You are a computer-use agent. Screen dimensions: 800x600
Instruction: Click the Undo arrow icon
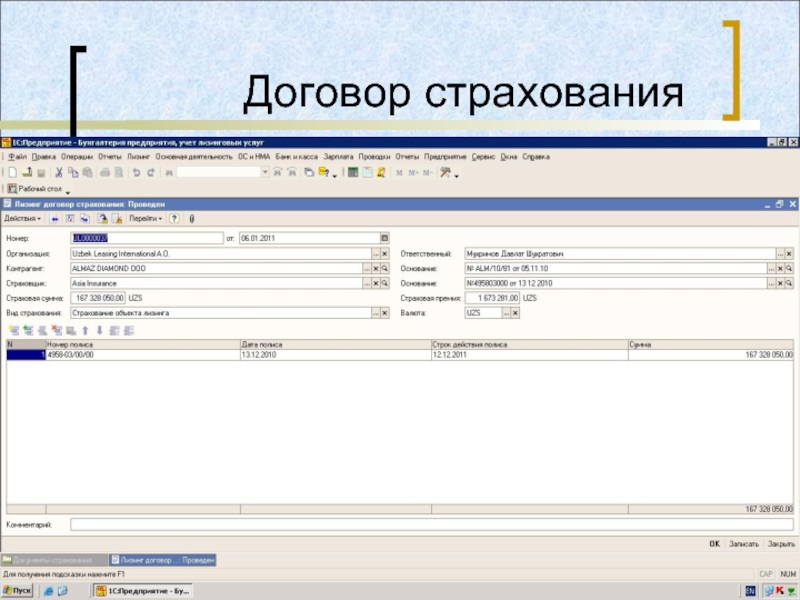point(136,172)
